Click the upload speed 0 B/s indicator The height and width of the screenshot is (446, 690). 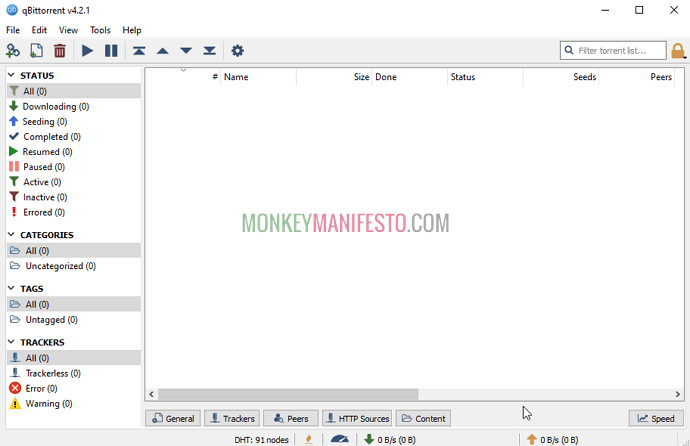pyautogui.click(x=552, y=439)
